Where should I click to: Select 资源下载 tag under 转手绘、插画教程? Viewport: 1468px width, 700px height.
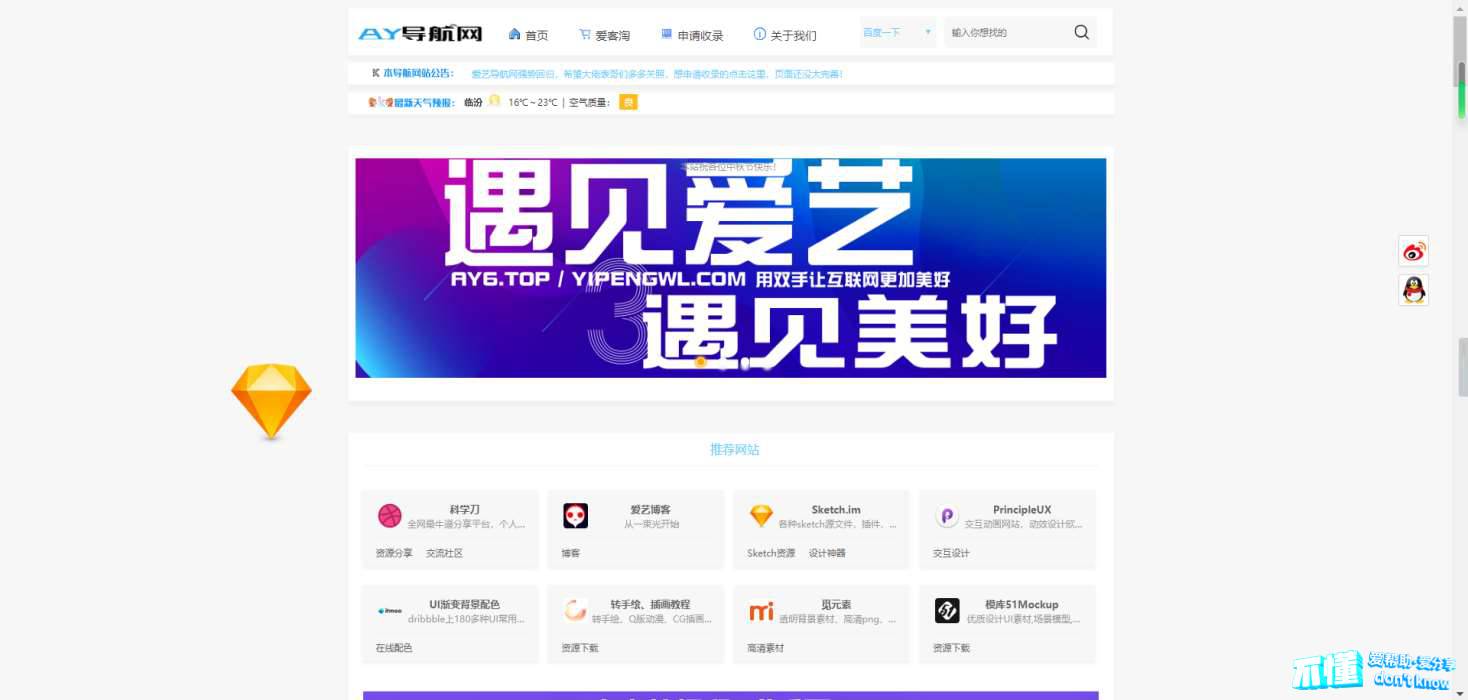[580, 648]
